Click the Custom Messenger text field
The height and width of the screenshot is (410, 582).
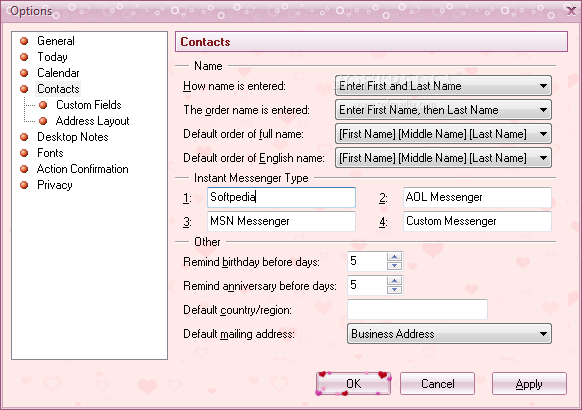[477, 221]
